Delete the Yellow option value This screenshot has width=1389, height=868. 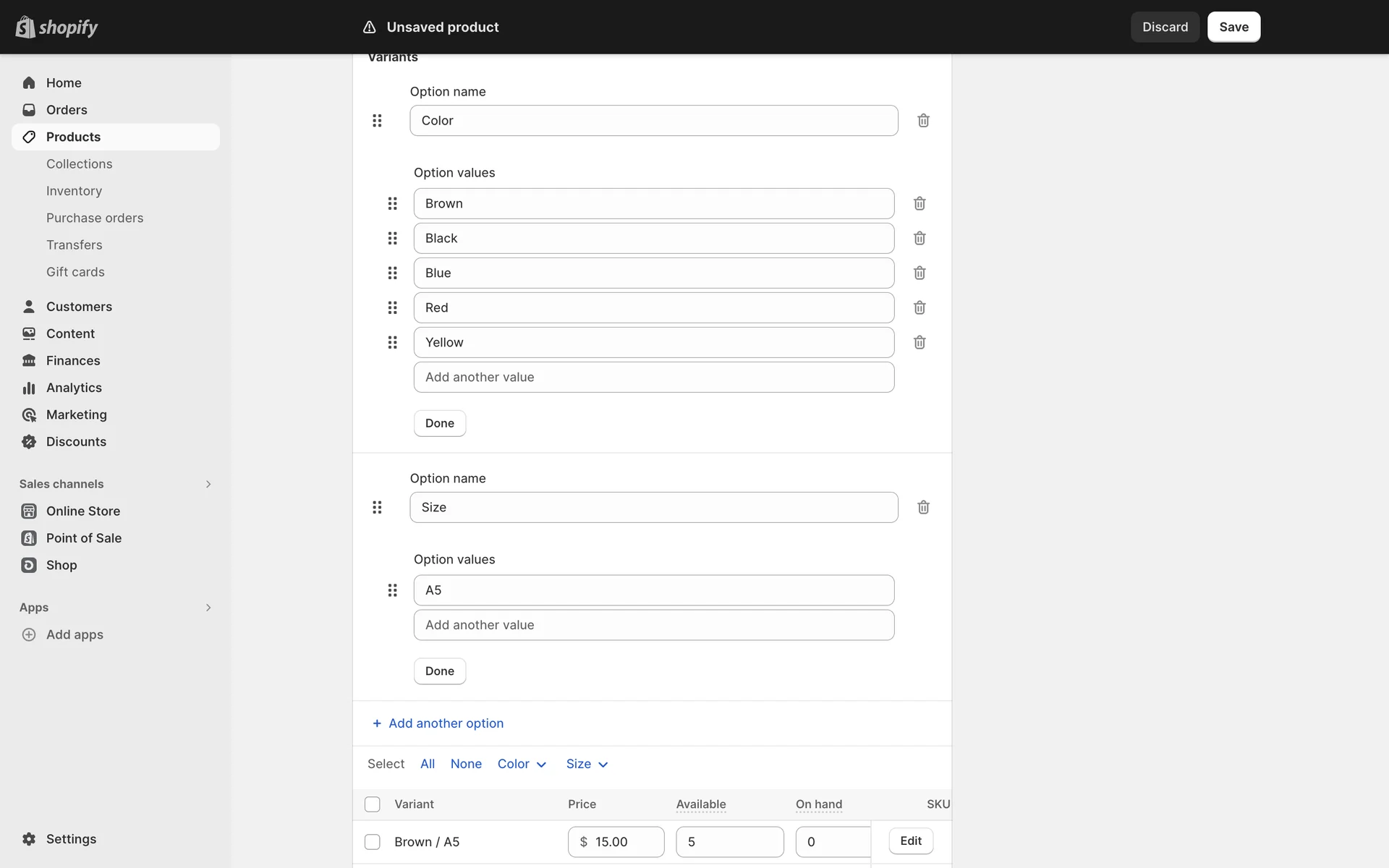[919, 342]
